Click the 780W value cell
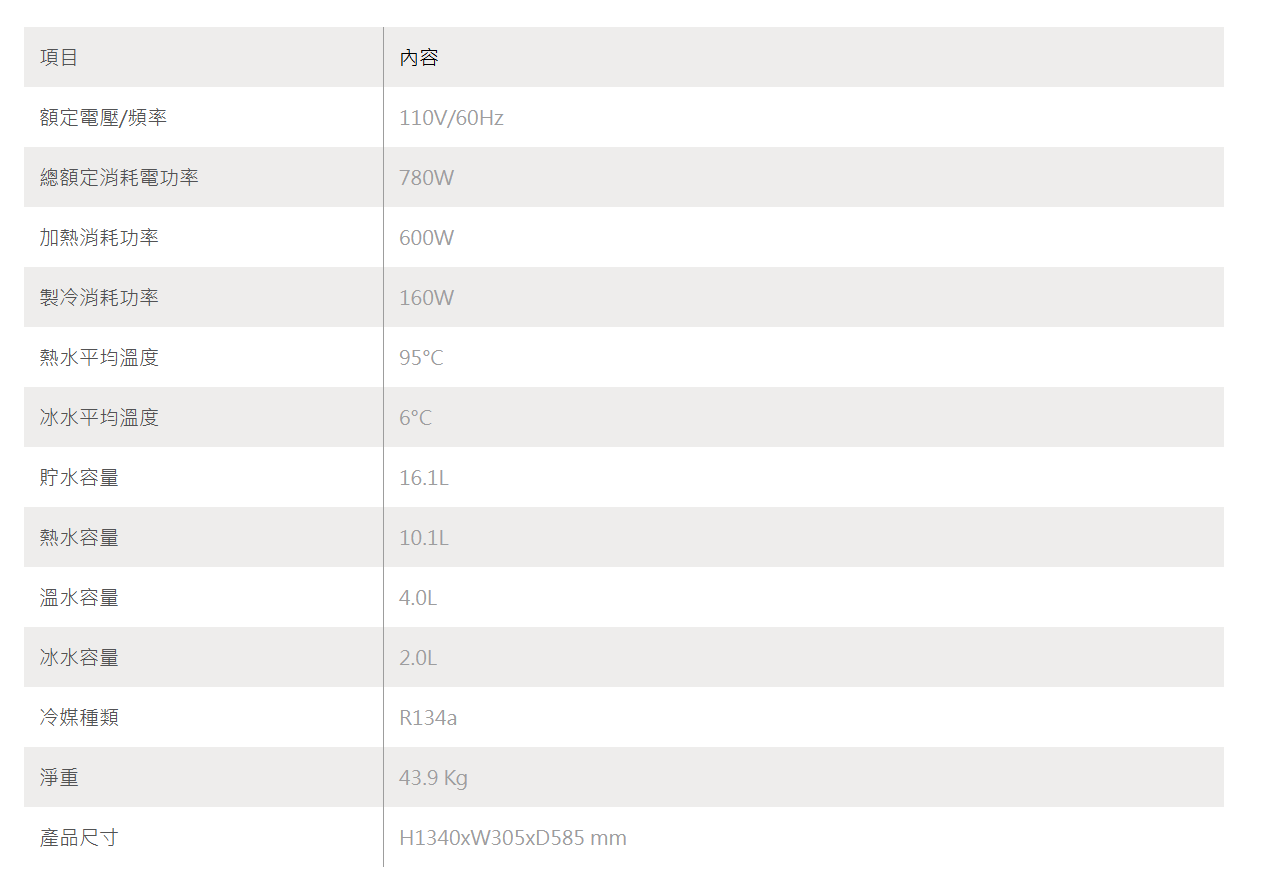The image size is (1278, 876). pyautogui.click(x=426, y=178)
